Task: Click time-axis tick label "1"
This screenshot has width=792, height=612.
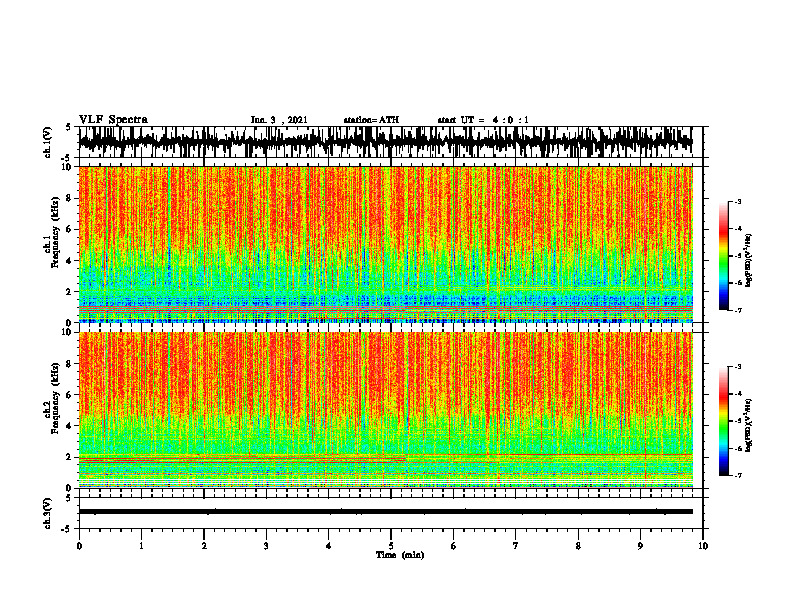Action: [x=141, y=546]
